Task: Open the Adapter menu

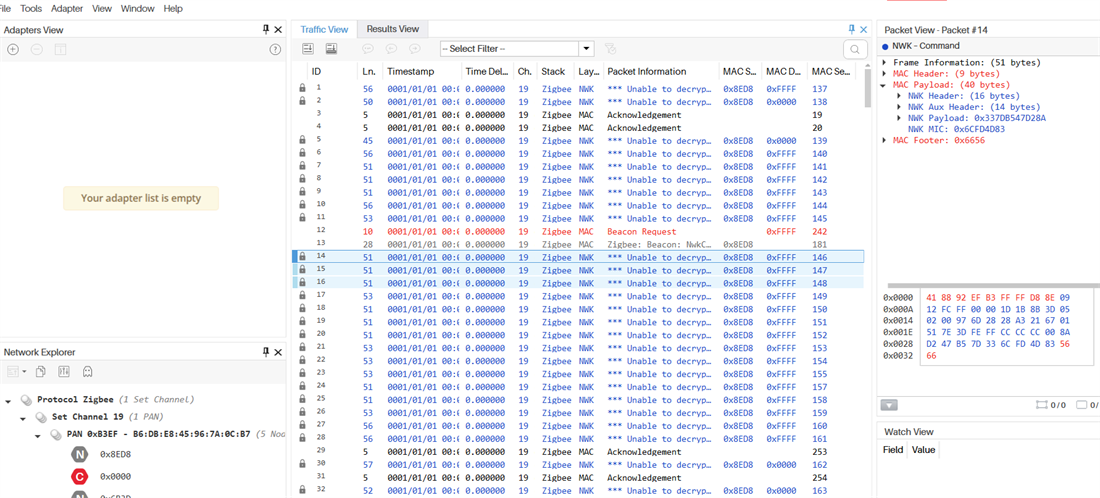Action: pos(67,8)
